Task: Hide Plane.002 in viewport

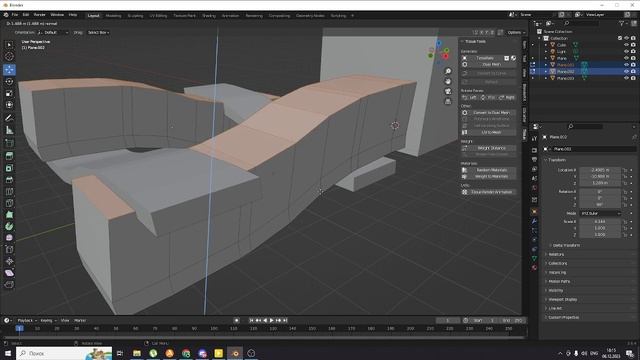Action: click(x=626, y=71)
